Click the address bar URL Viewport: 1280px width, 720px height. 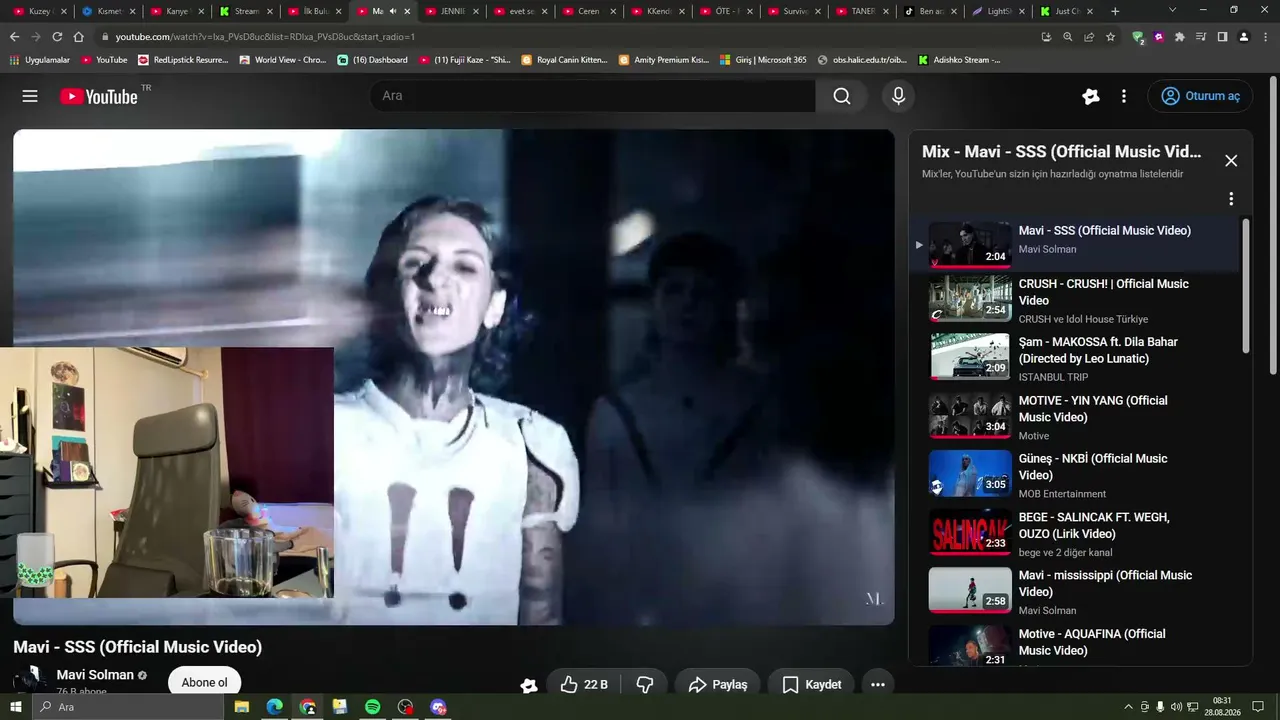click(265, 37)
